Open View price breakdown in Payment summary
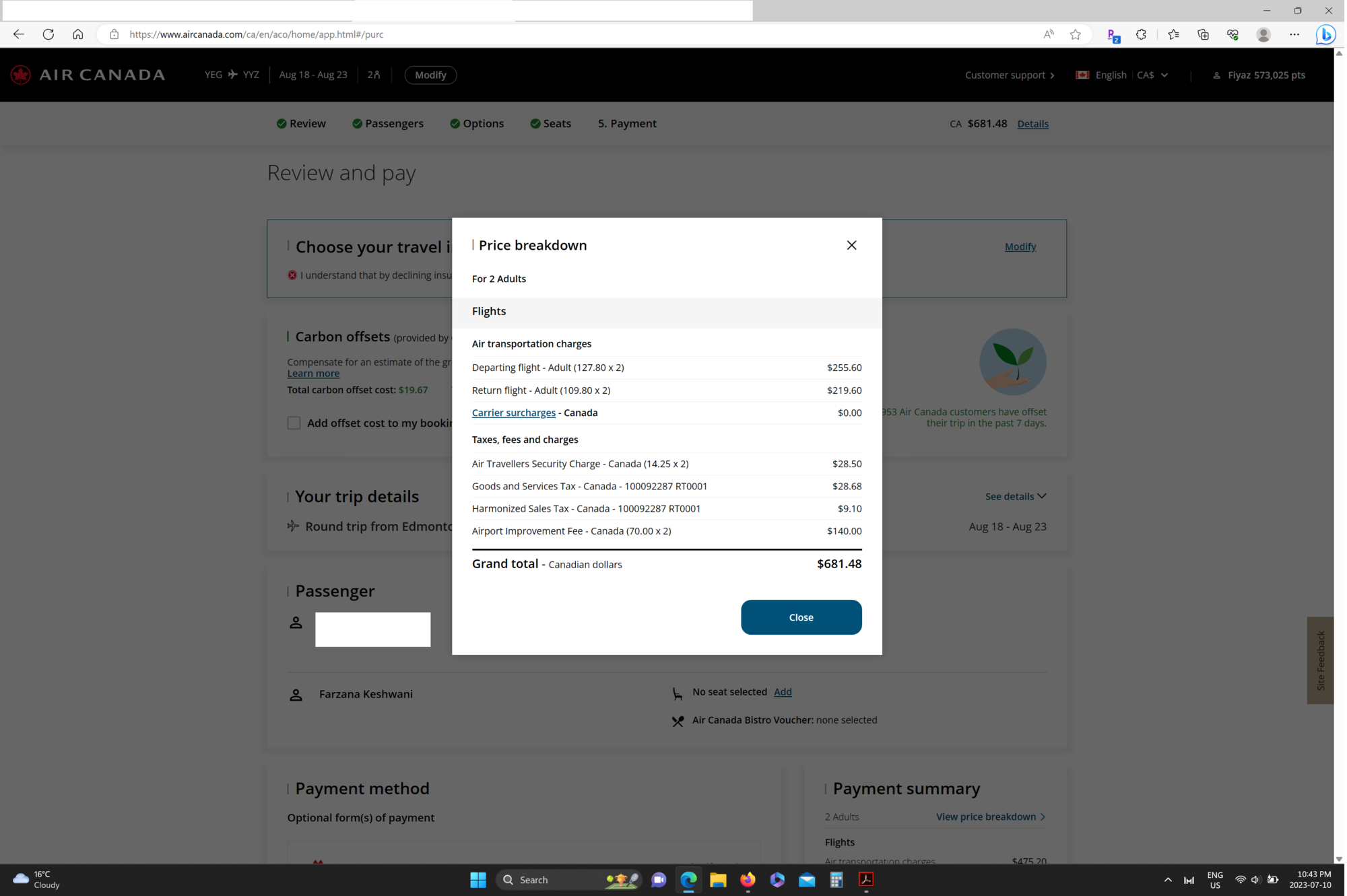The width and height of the screenshot is (1347, 896). (x=985, y=817)
